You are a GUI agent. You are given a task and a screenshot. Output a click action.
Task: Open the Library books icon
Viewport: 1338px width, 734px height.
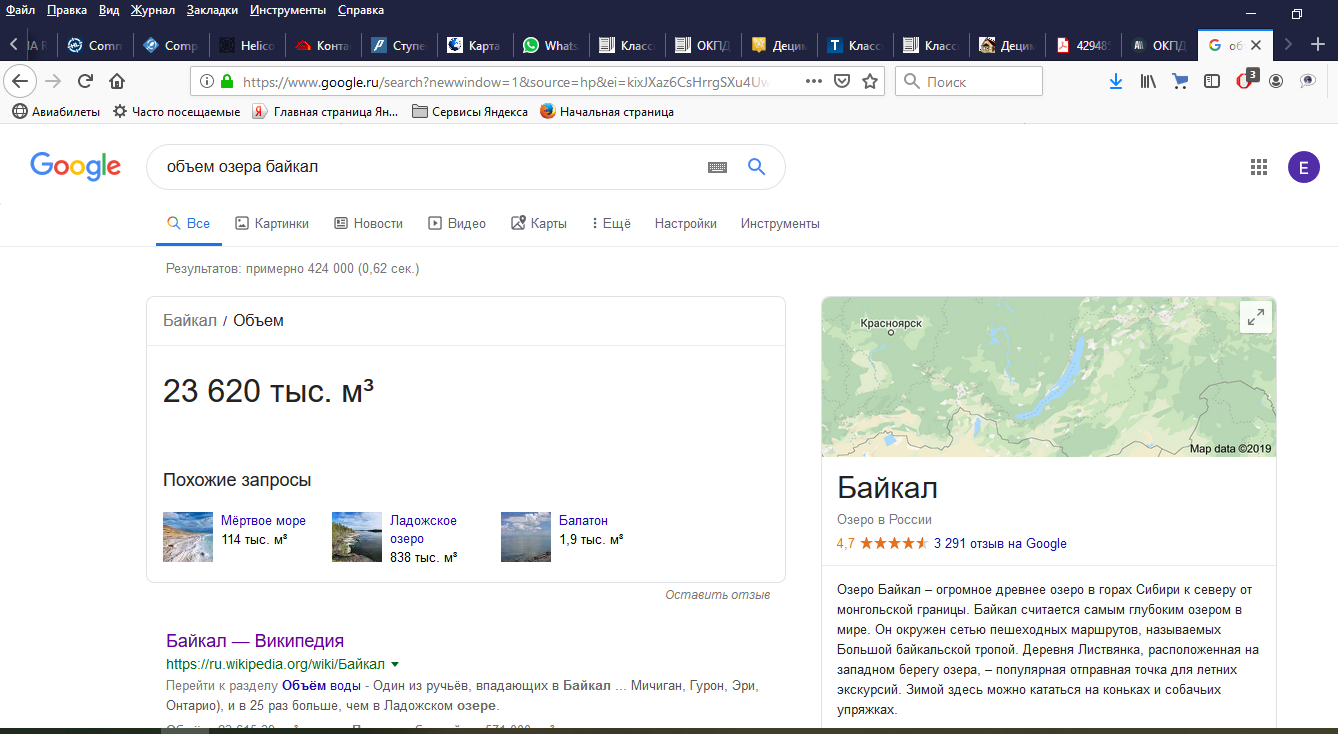(1148, 81)
